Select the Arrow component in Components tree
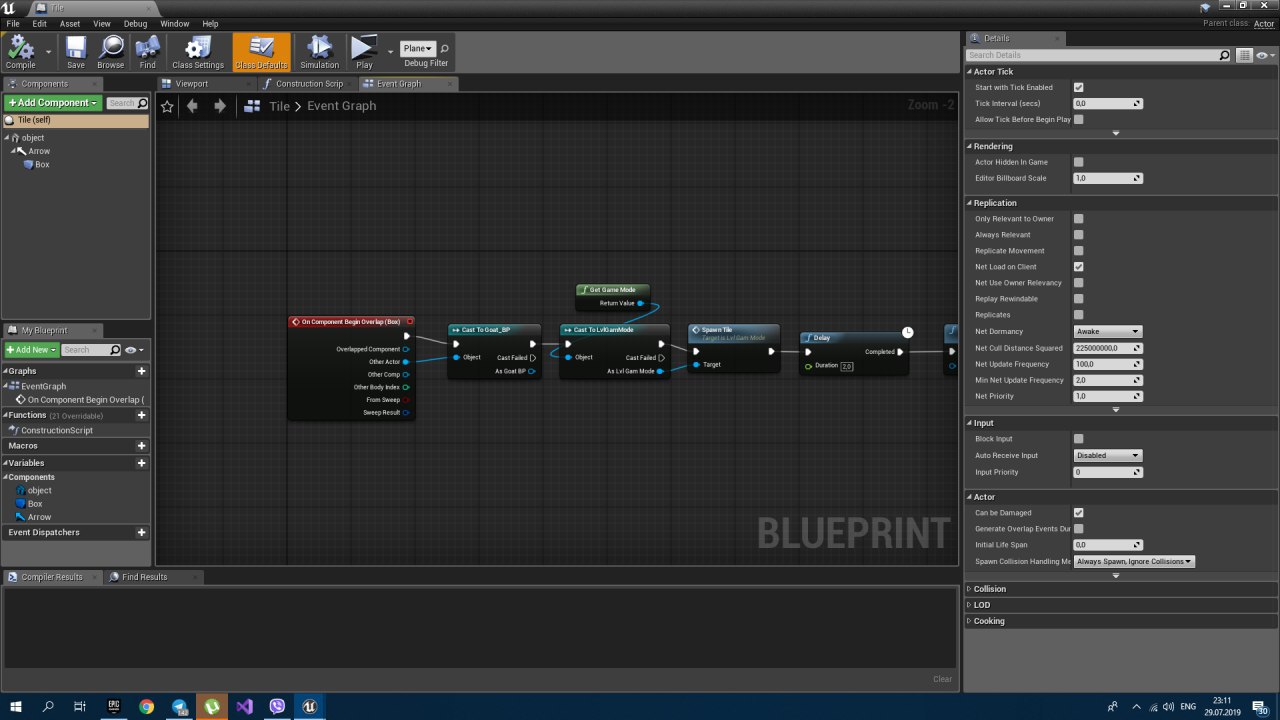Viewport: 1280px width, 720px height. tap(39, 151)
